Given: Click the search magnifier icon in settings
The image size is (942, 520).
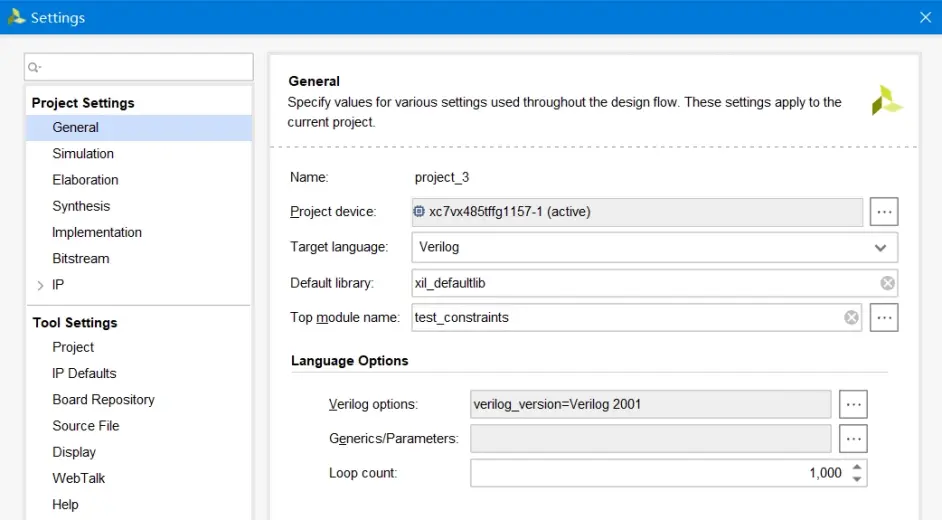Looking at the screenshot, I should pos(34,67).
